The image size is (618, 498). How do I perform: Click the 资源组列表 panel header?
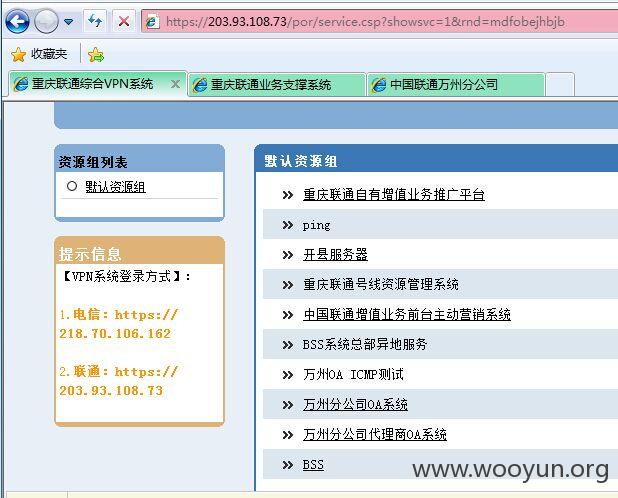click(140, 159)
